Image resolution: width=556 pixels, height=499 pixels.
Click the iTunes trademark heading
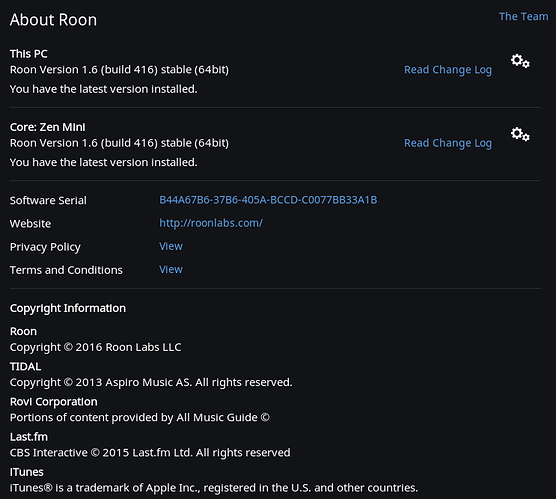[x=27, y=472]
